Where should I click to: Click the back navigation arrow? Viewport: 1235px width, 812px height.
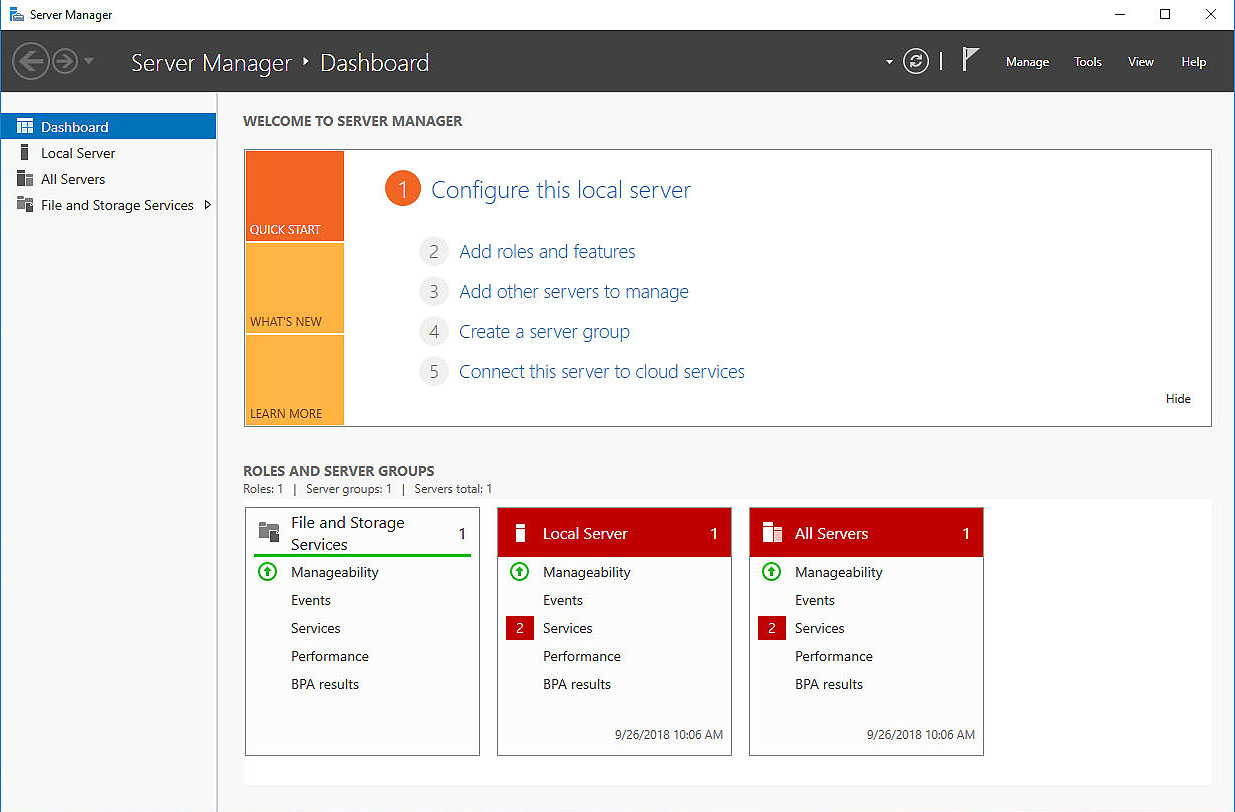pyautogui.click(x=31, y=62)
